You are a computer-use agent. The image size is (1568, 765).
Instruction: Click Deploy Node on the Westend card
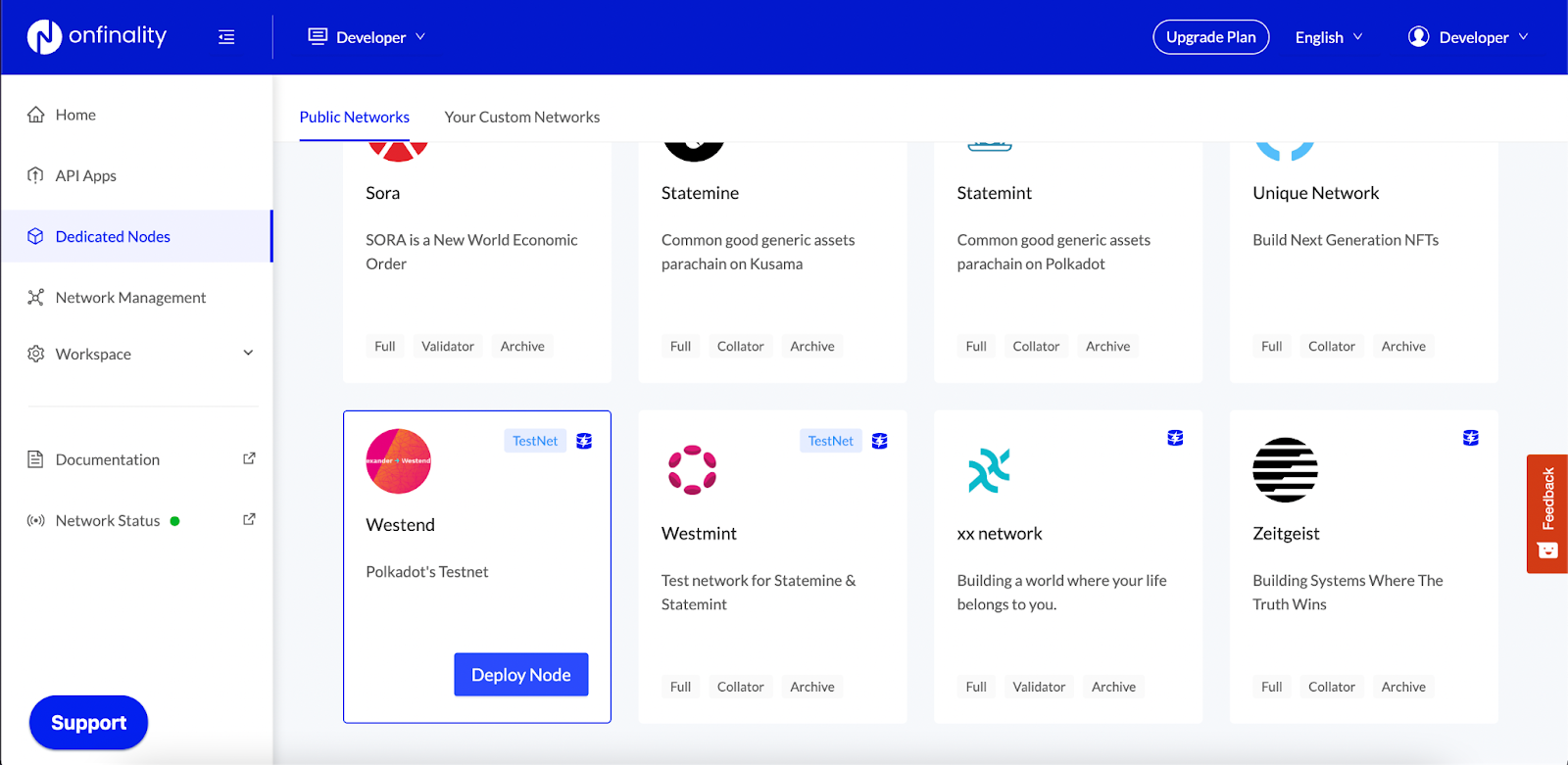pos(521,675)
